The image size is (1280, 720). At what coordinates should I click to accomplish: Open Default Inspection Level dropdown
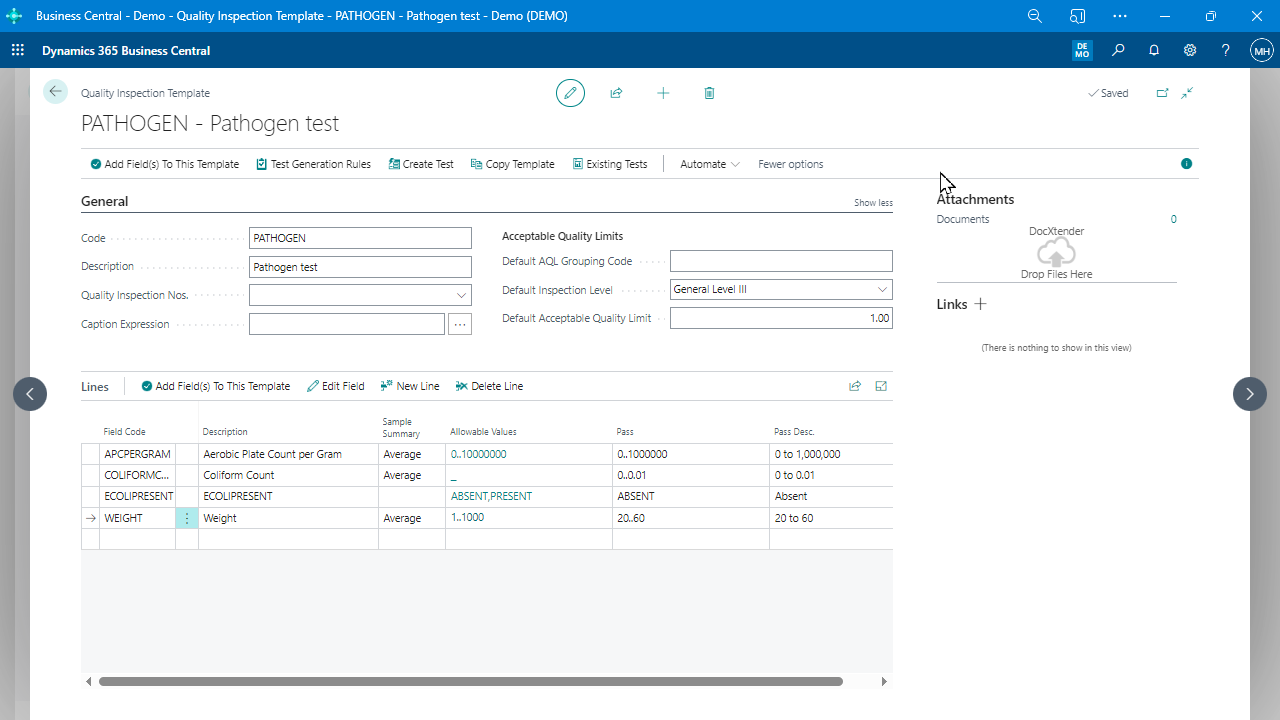click(882, 290)
